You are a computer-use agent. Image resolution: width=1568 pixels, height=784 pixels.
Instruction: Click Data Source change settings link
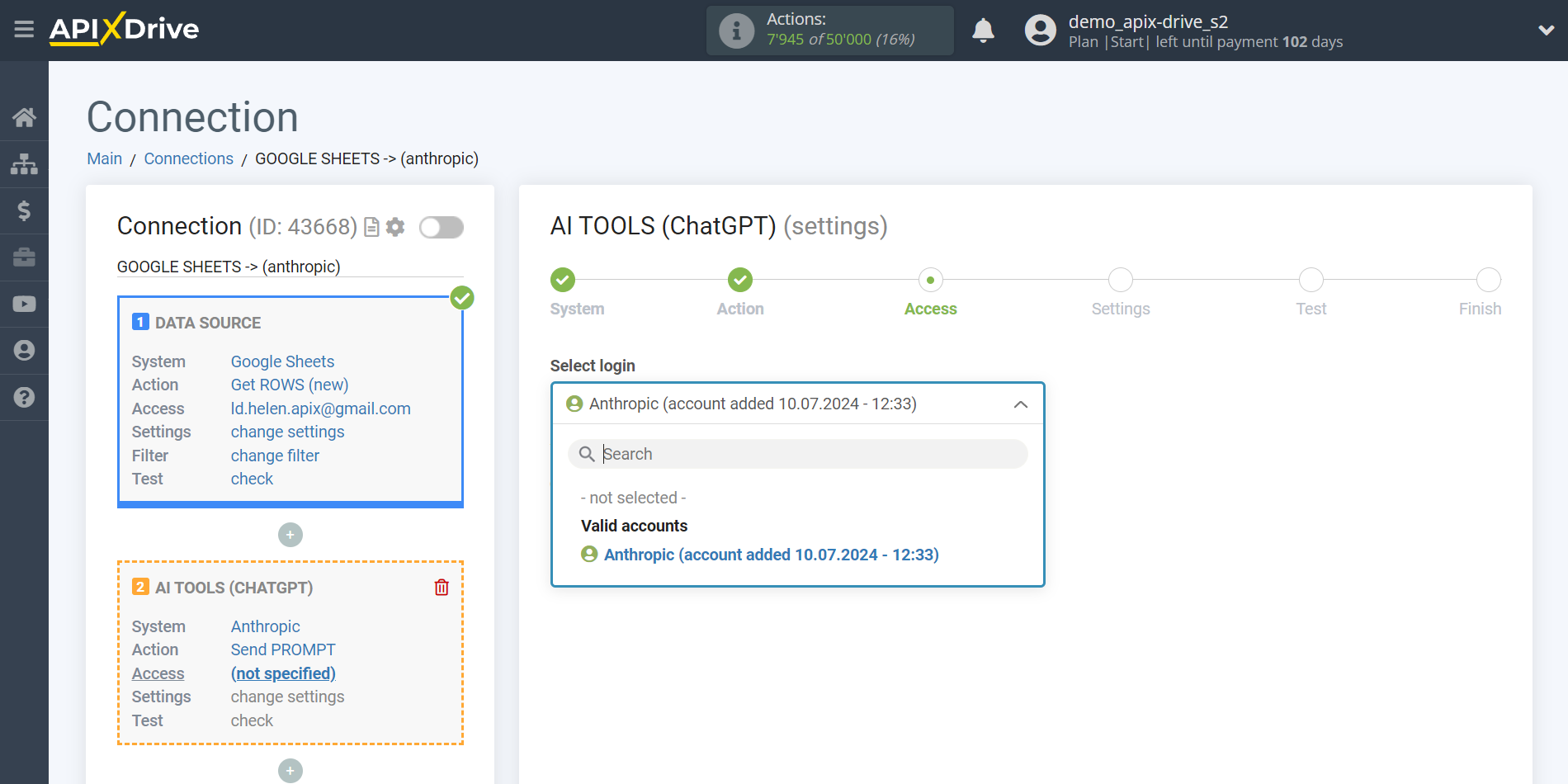287,432
